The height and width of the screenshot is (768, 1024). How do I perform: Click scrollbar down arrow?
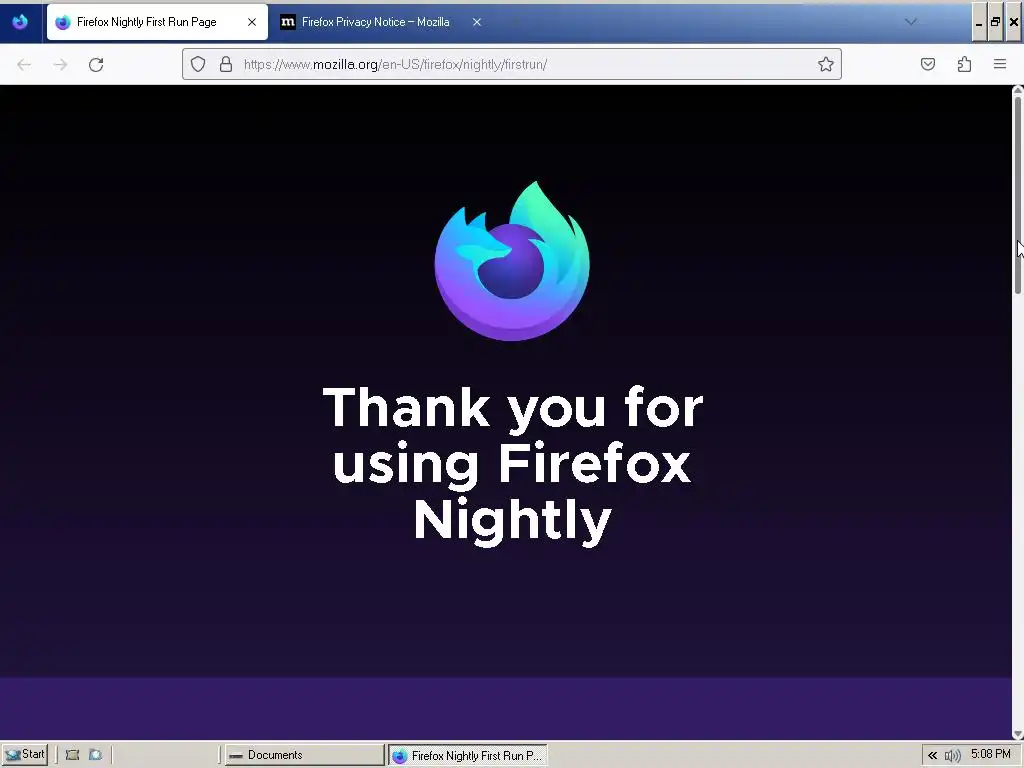pyautogui.click(x=1017, y=734)
